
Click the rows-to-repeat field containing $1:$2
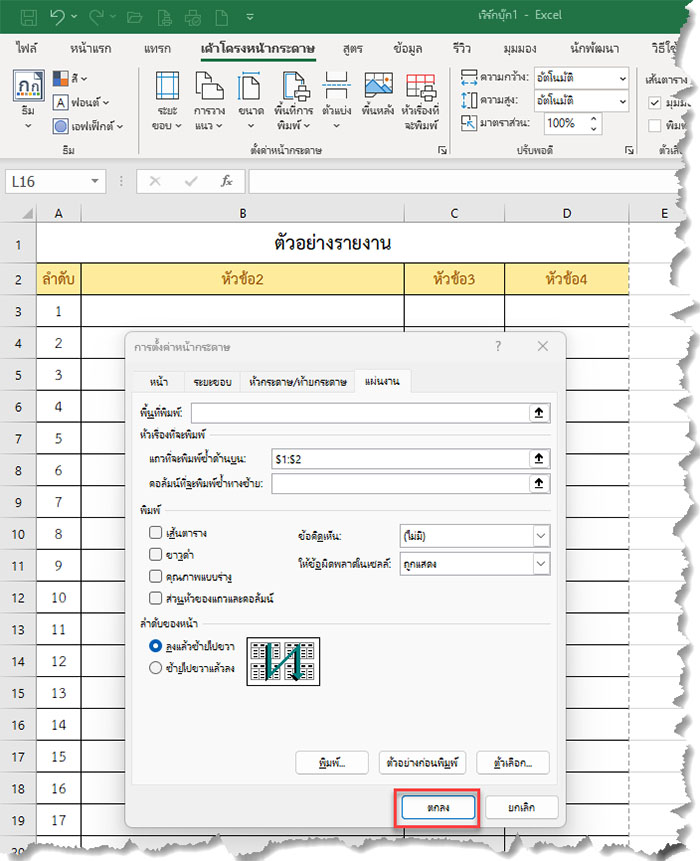[x=400, y=458]
